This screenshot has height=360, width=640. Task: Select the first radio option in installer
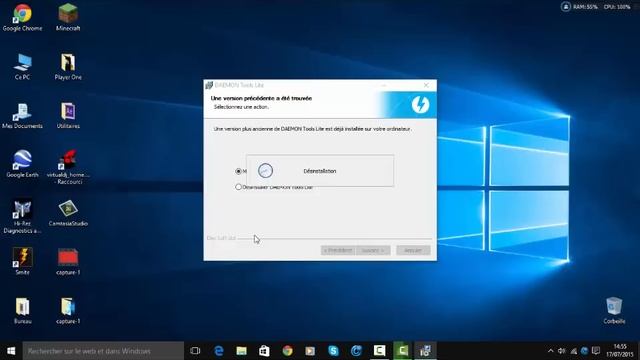click(x=238, y=171)
